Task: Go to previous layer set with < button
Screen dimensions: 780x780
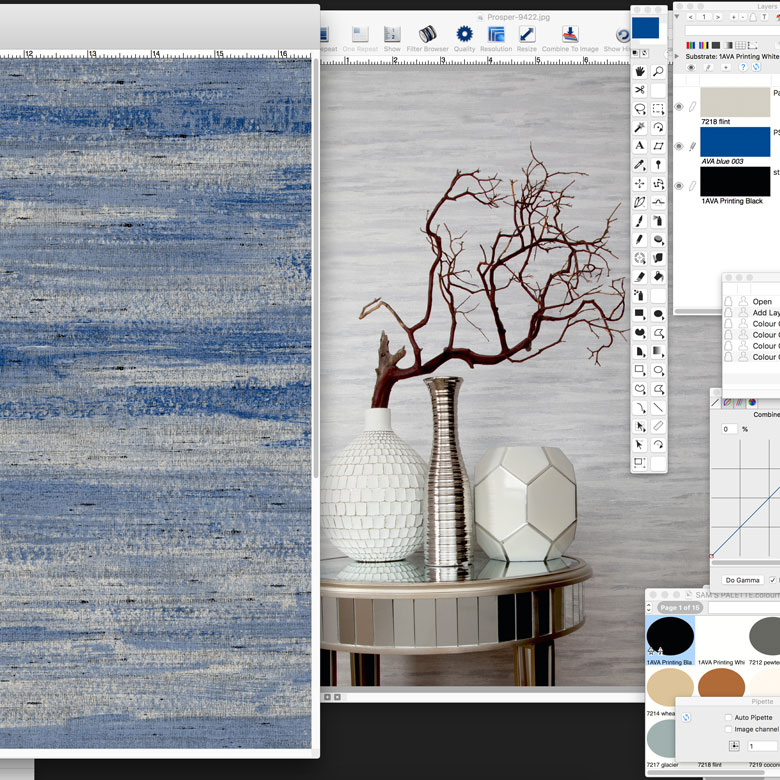Action: [690, 17]
